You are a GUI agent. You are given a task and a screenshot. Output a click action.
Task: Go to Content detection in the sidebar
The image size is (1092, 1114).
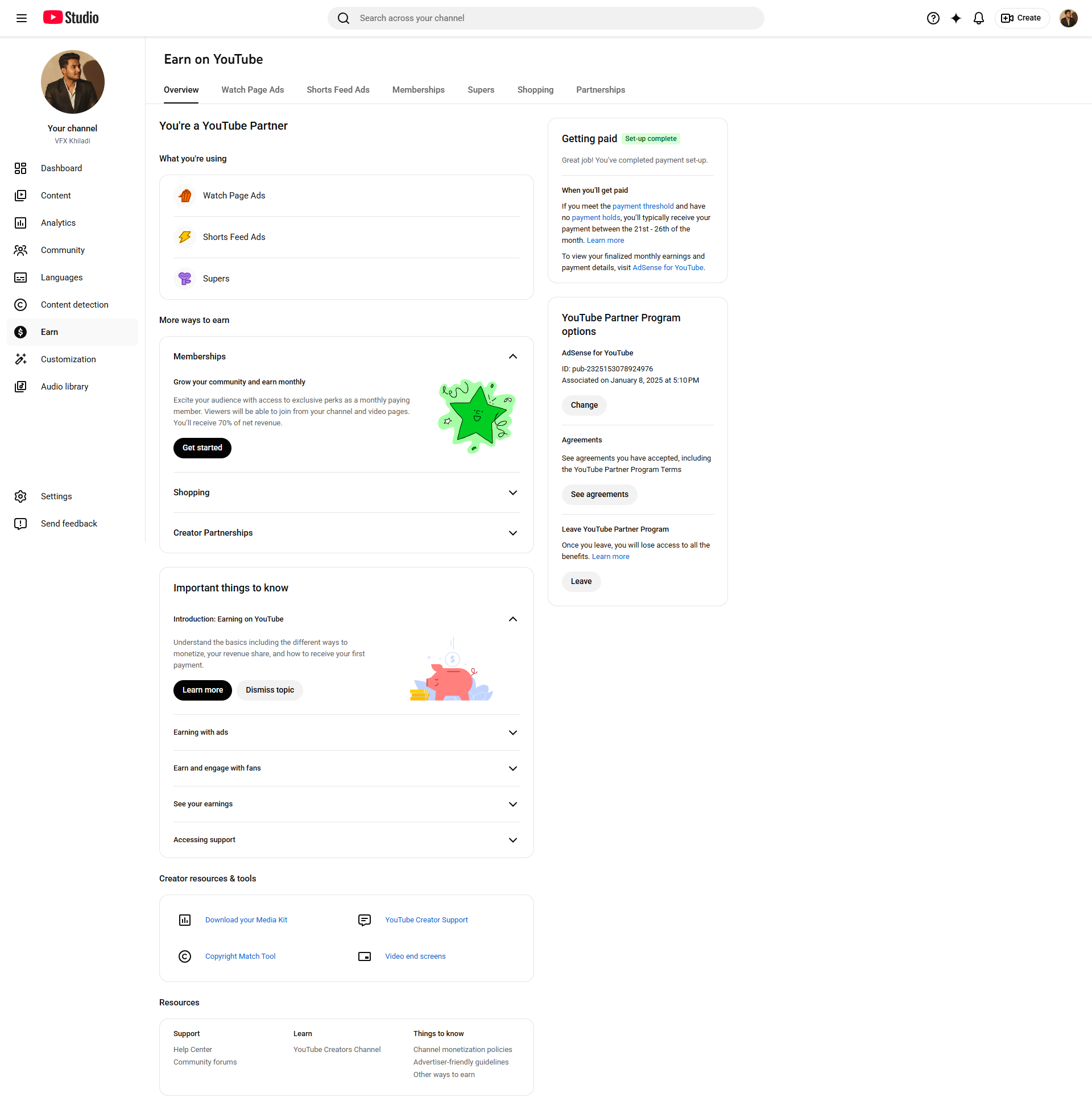click(x=74, y=305)
